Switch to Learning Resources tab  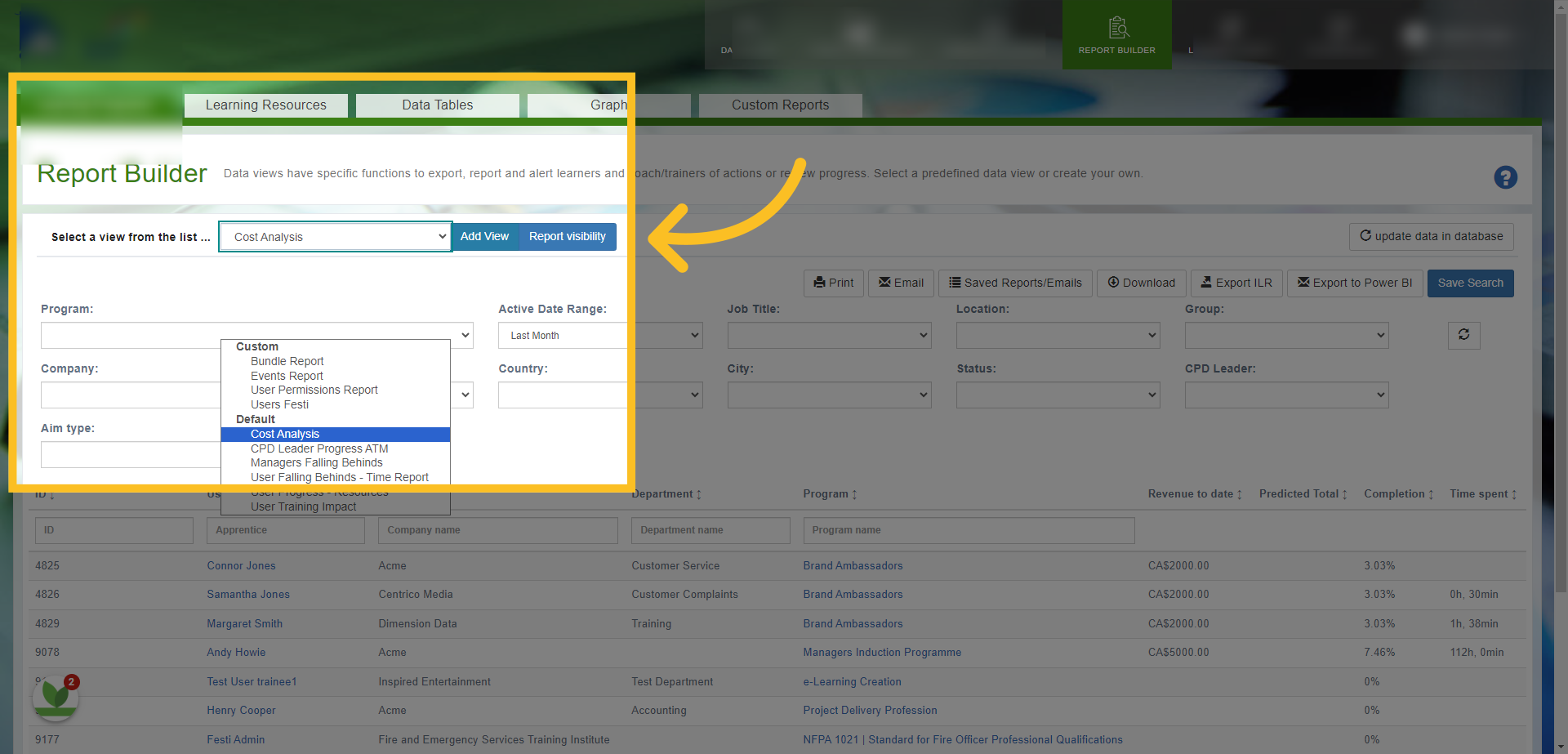[x=266, y=105]
